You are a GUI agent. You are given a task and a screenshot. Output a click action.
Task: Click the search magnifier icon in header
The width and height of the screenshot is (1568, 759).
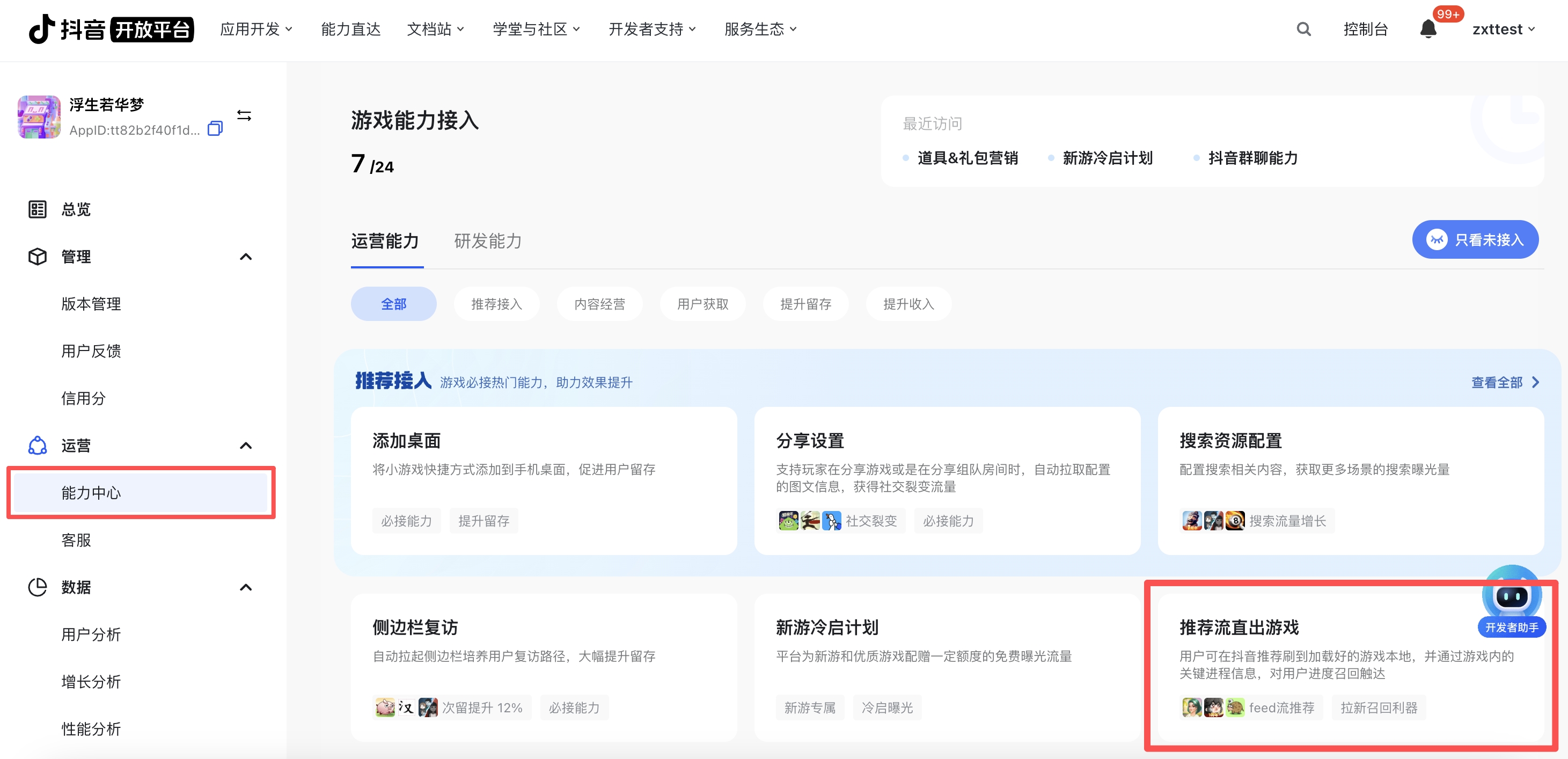point(1303,29)
